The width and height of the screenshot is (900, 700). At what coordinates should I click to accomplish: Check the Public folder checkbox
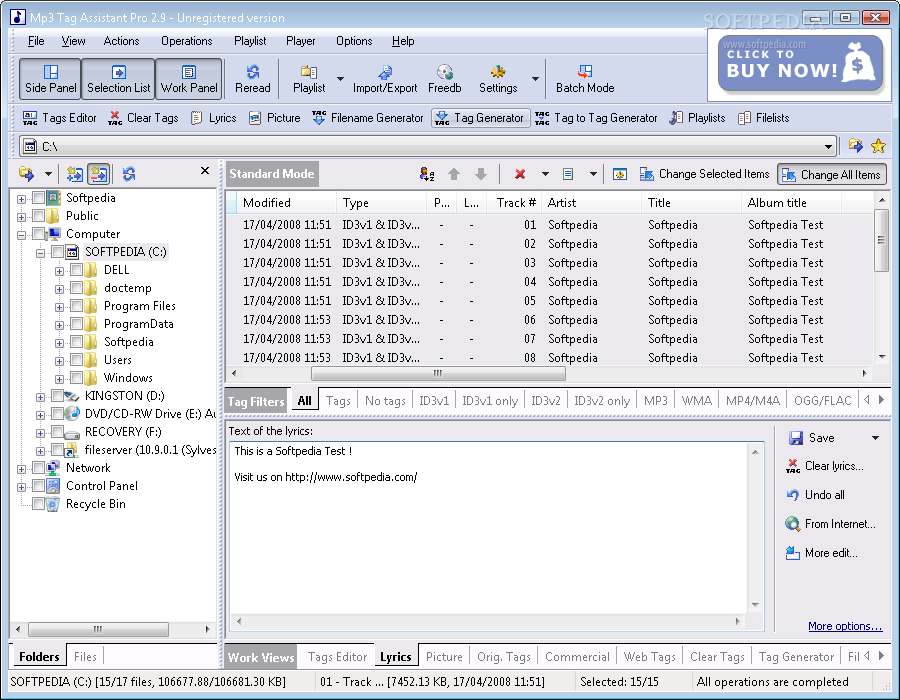(38, 216)
